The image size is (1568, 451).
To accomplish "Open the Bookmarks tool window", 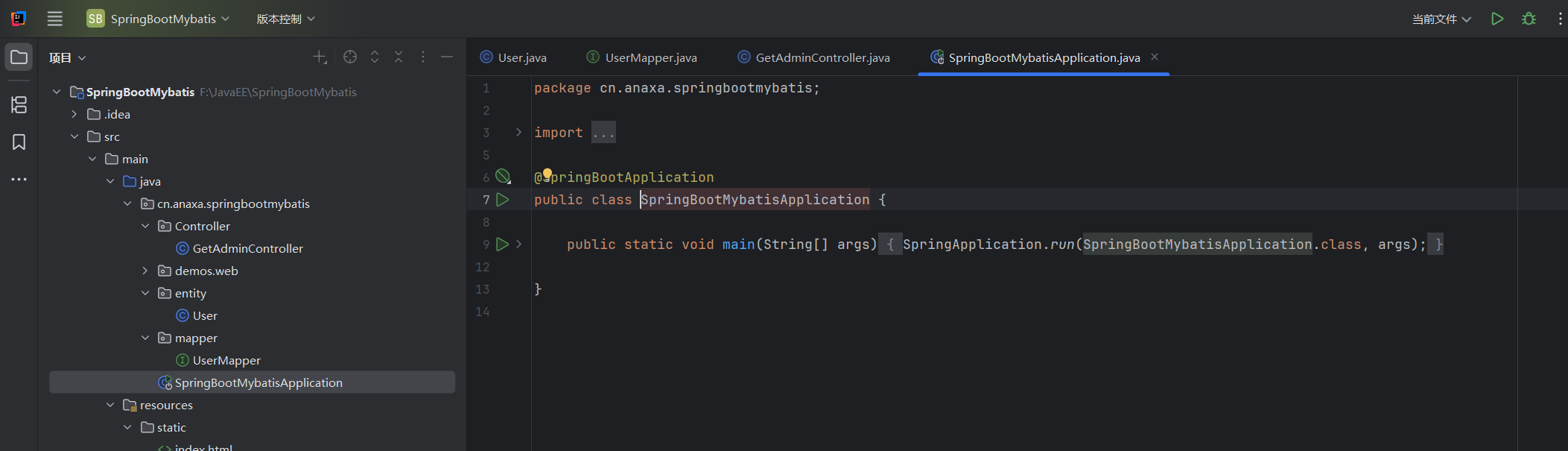I will pyautogui.click(x=19, y=142).
